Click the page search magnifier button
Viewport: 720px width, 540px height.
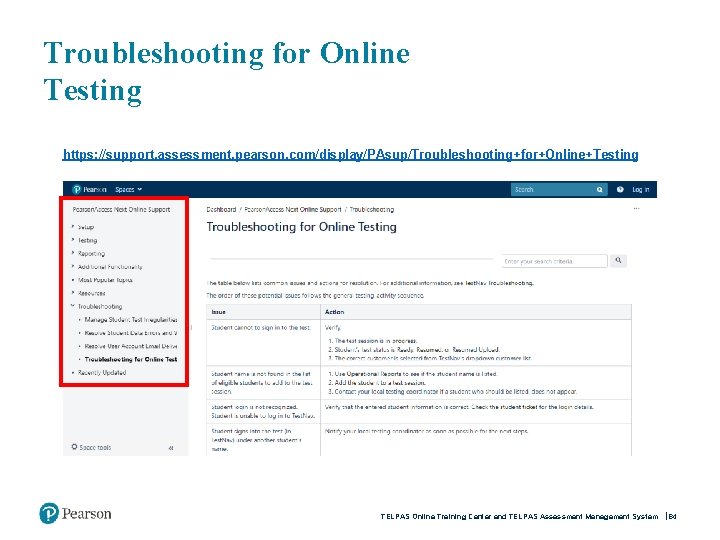619,261
